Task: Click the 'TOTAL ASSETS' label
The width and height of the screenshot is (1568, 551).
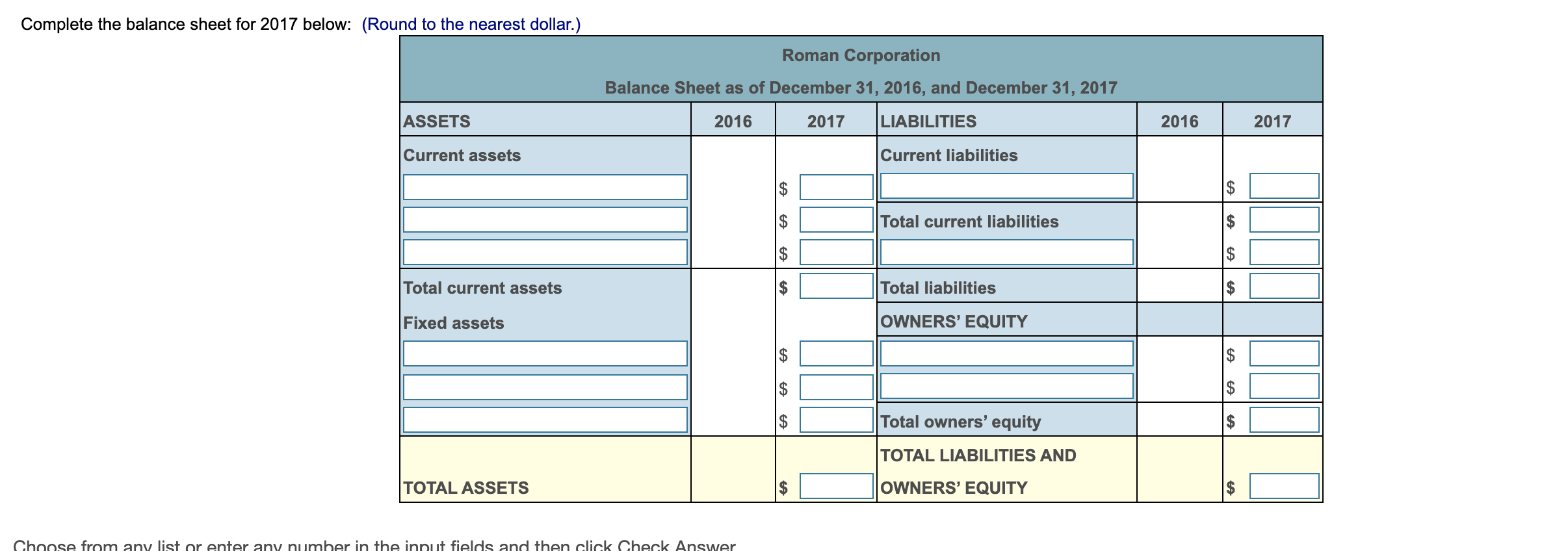Action: point(466,488)
